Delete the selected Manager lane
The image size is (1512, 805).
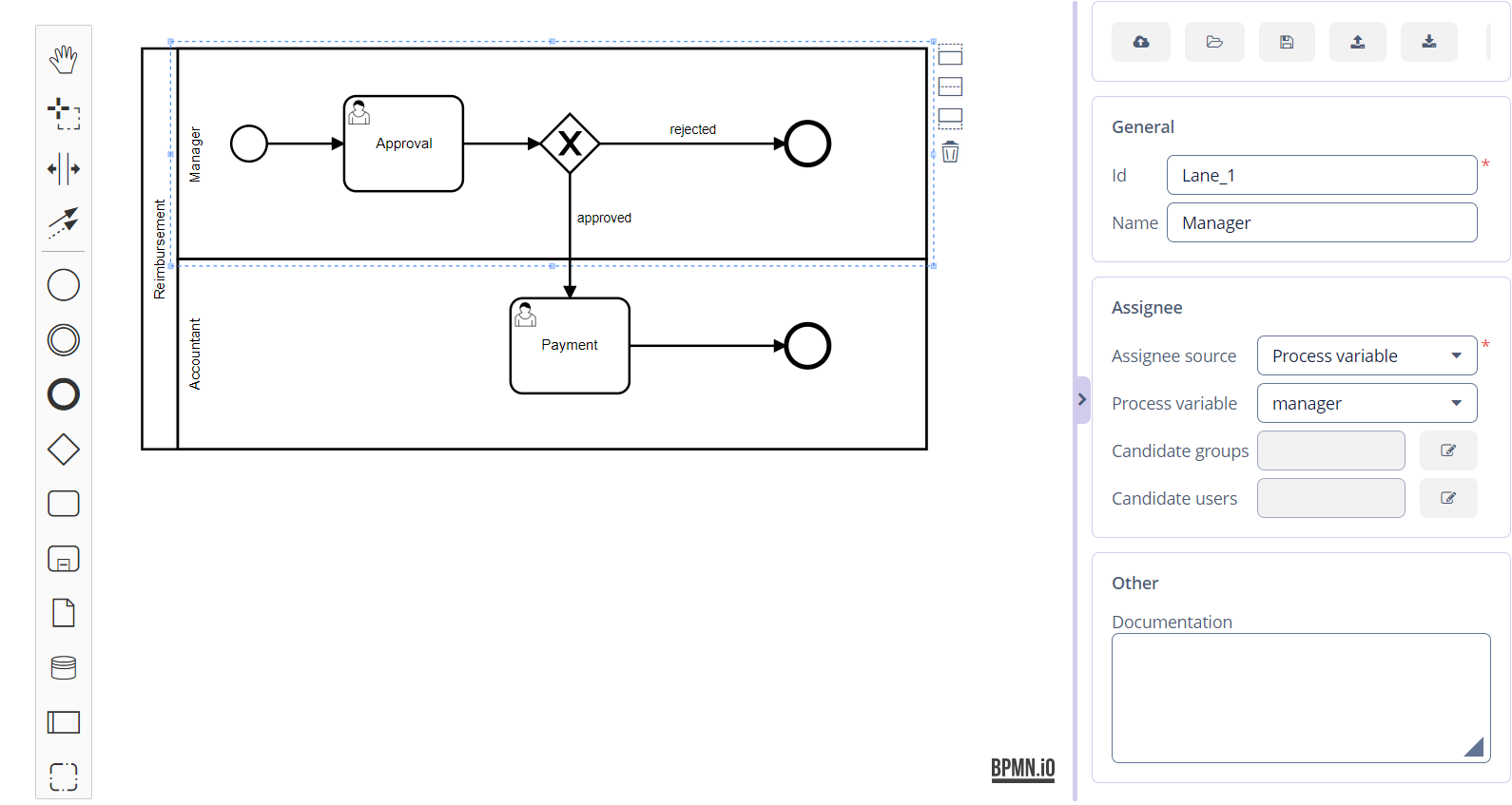tap(950, 152)
